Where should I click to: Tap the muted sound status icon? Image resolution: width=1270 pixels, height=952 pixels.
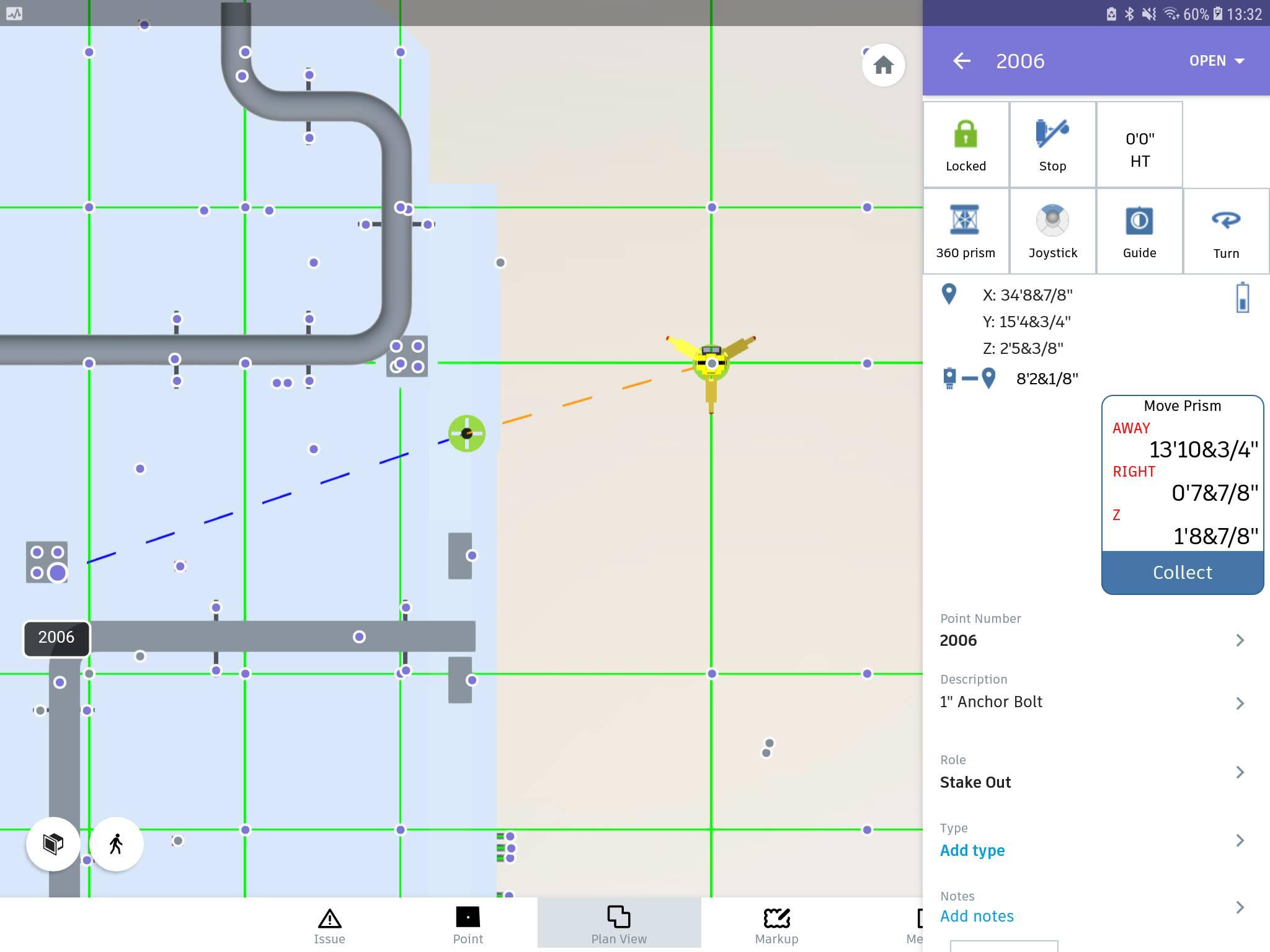tap(1149, 14)
